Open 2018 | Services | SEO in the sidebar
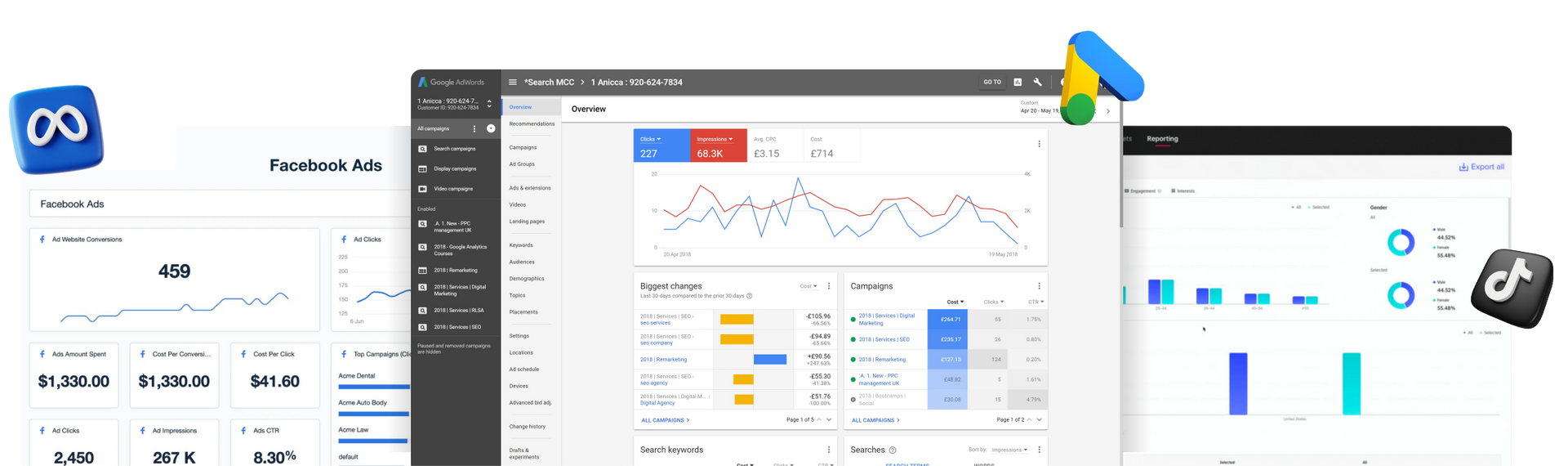 tap(456, 327)
